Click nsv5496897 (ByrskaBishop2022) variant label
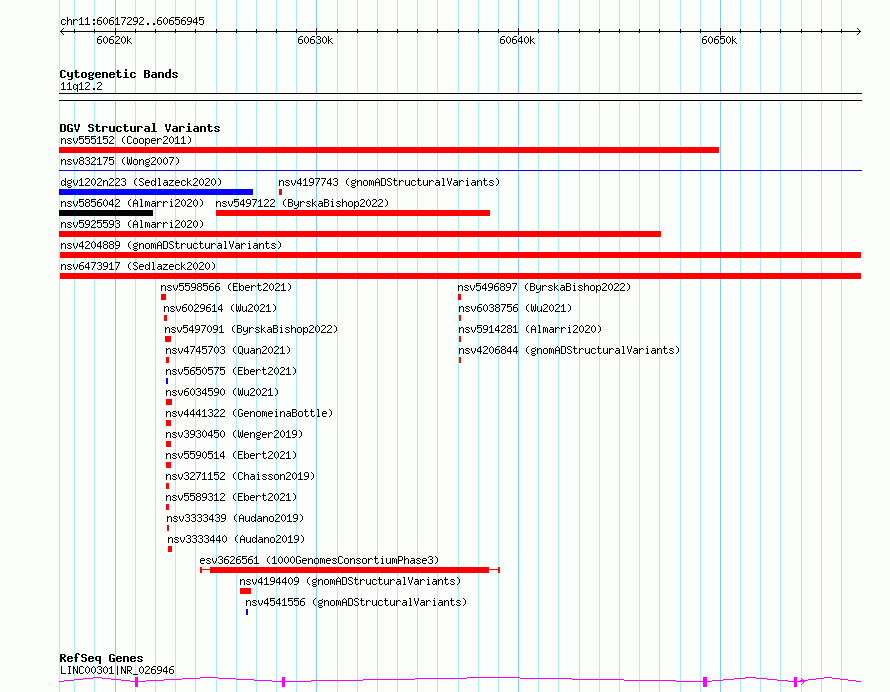 544,287
